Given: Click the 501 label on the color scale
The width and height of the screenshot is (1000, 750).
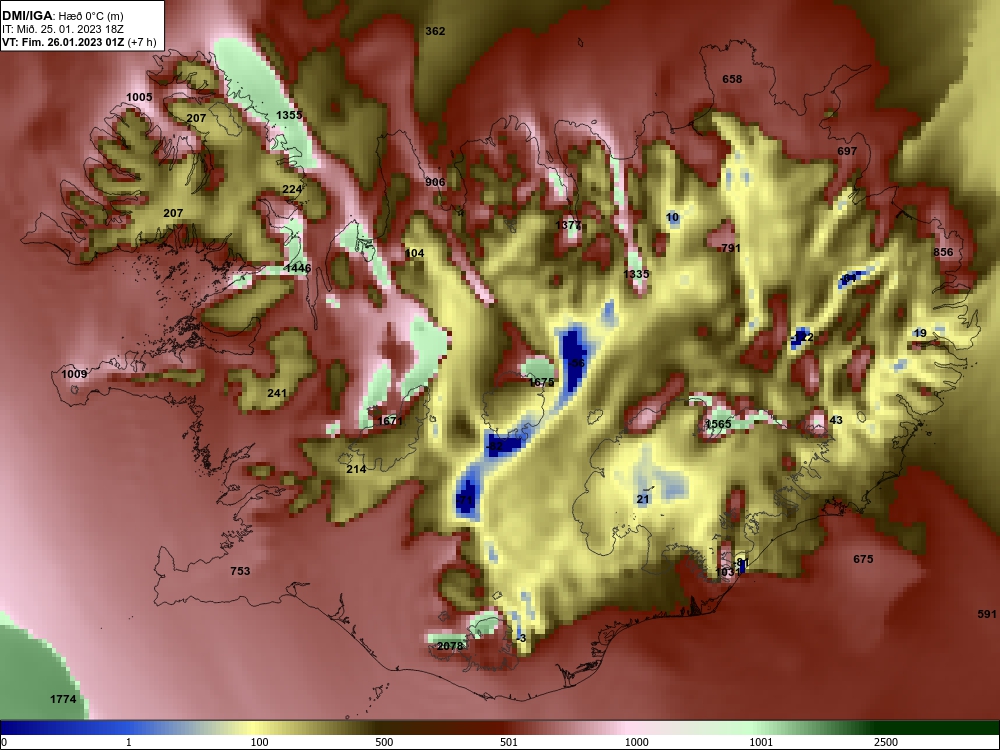Looking at the screenshot, I should click(x=508, y=742).
